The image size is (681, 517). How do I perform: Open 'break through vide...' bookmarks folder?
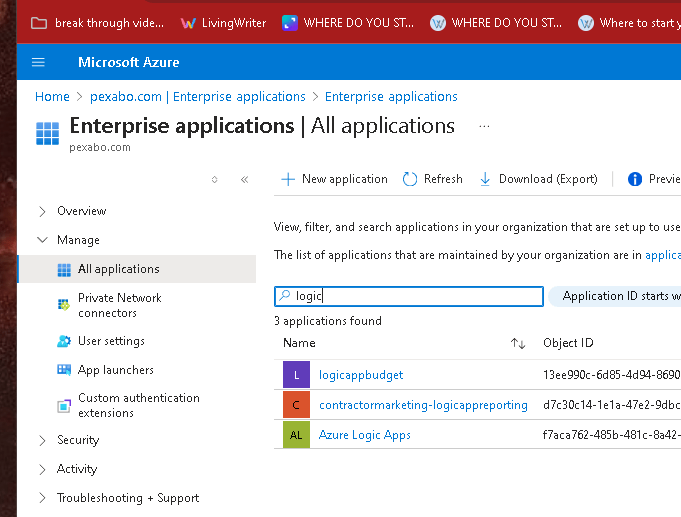pos(97,23)
